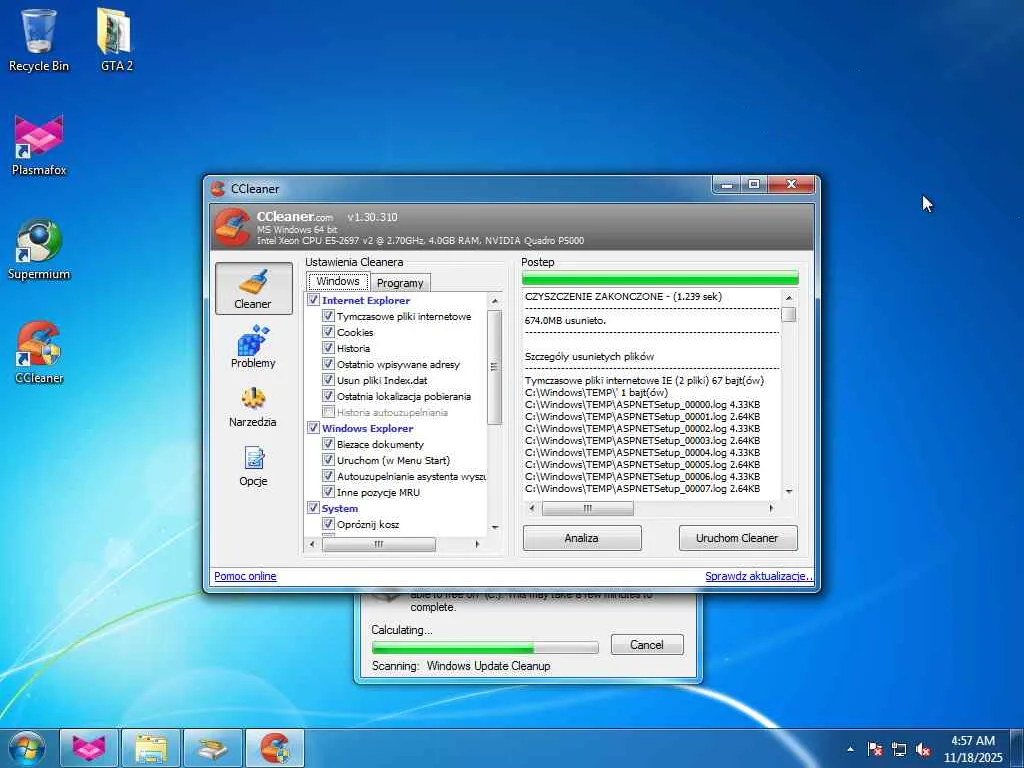Click the '674.0MB usunieto.' log line
1024x768 pixels.
pos(566,321)
